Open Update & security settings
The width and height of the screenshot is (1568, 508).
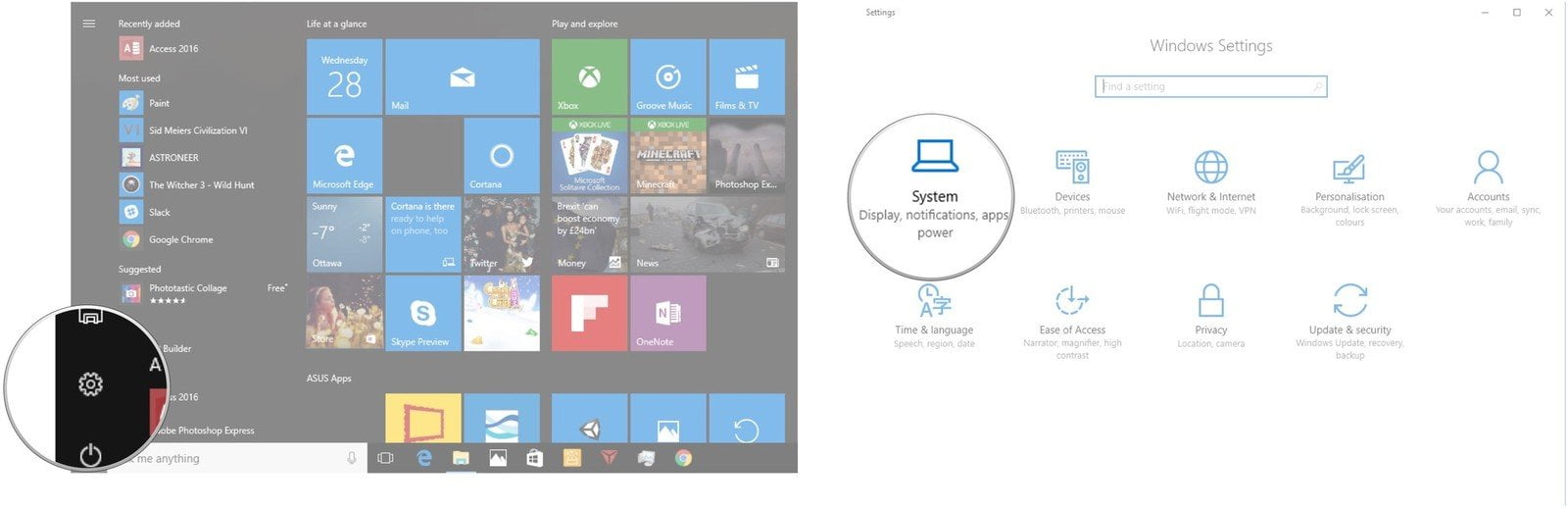coord(1349,322)
